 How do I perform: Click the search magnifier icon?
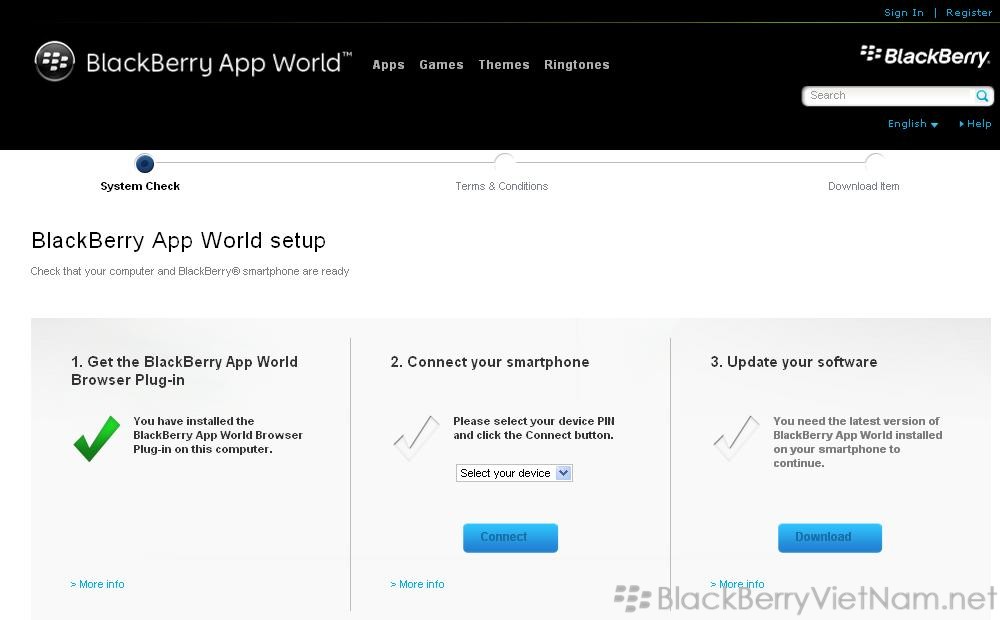click(x=982, y=96)
